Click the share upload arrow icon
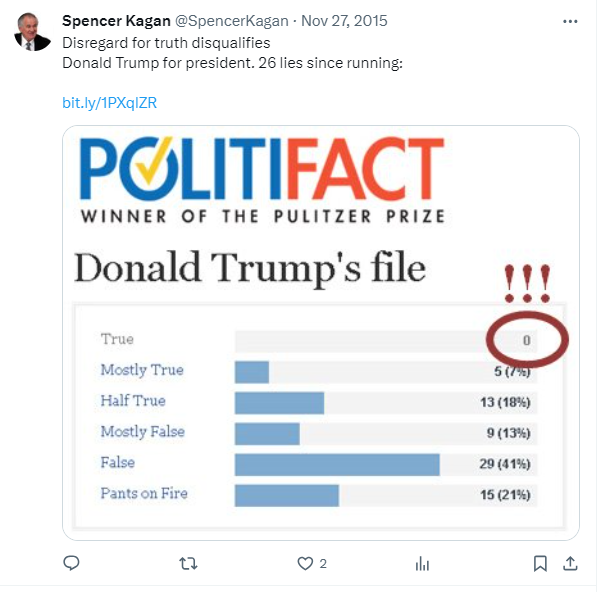 pyautogui.click(x=571, y=563)
